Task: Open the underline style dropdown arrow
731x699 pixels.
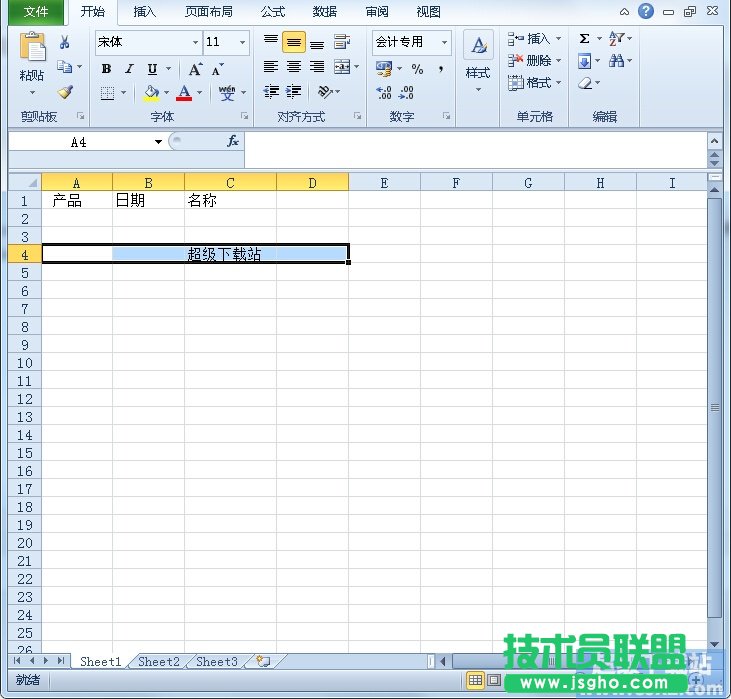Action: (168, 69)
